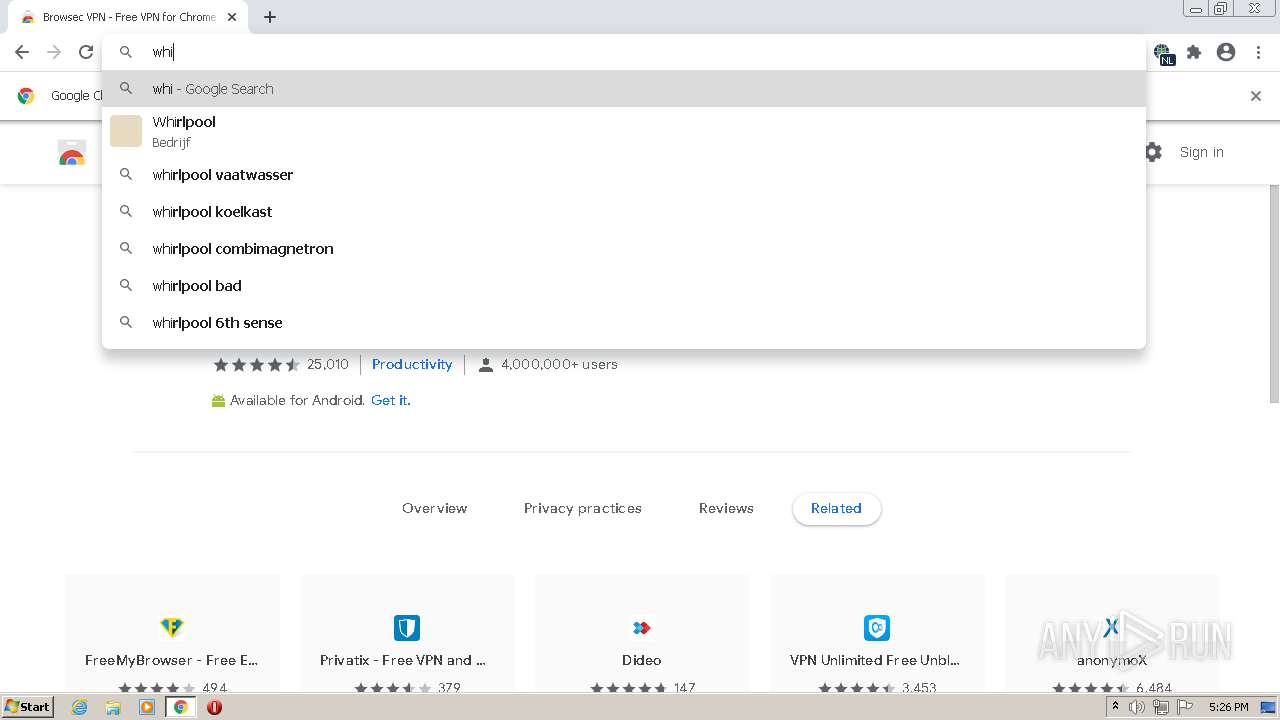Screen dimensions: 1280x720
Task: Click the network tray icon
Action: [1160, 707]
